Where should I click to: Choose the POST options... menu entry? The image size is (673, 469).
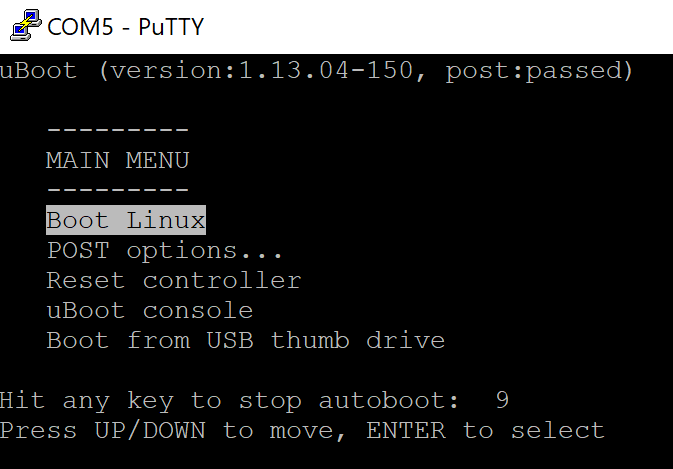164,251
